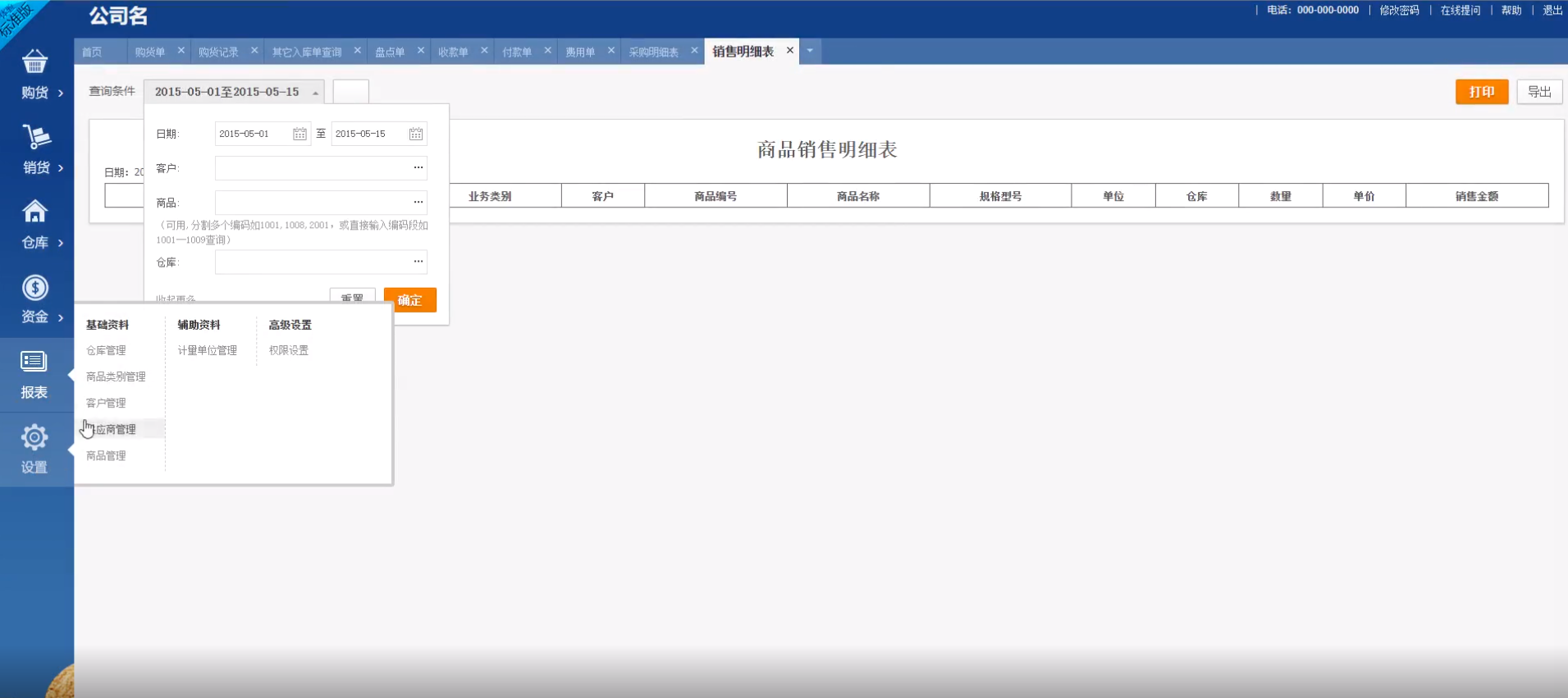This screenshot has height=698, width=1568.
Task: Open the end date calendar picker
Action: tap(416, 134)
